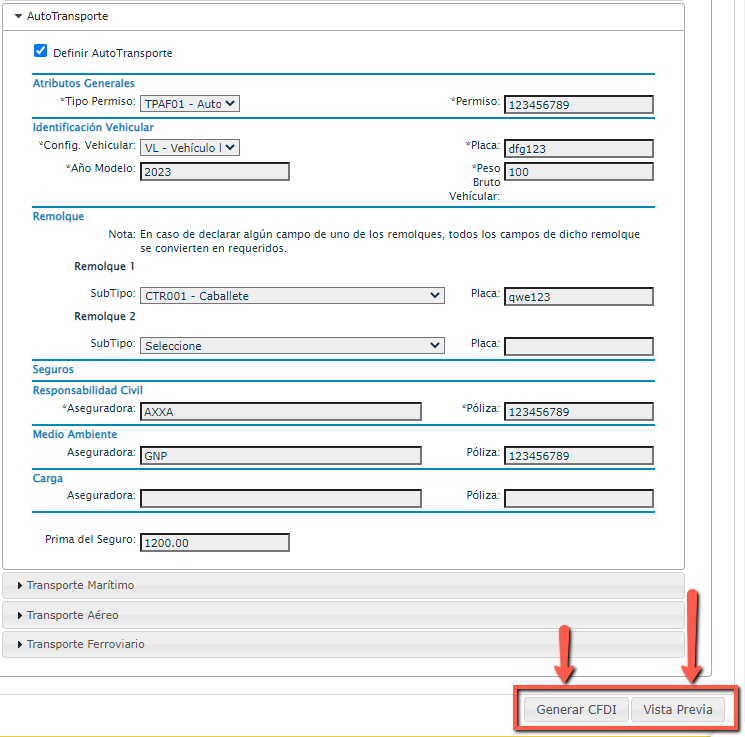Screen dimensions: 745x737
Task: Click Remolque 1 Placa field qwe123
Action: pos(579,297)
